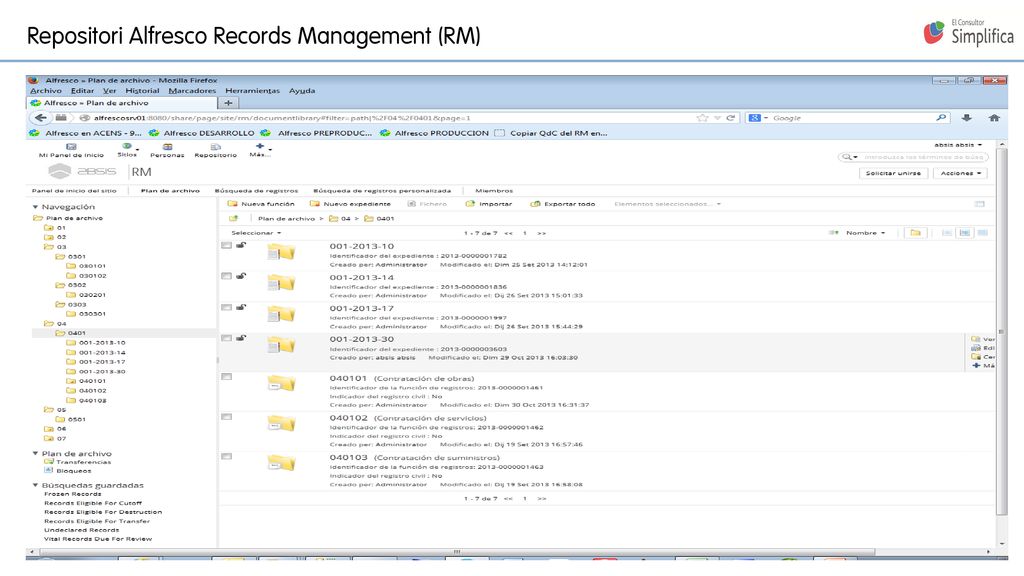The image size is (1024, 576).
Task: Open the Repositorio icon
Action: tap(216, 147)
